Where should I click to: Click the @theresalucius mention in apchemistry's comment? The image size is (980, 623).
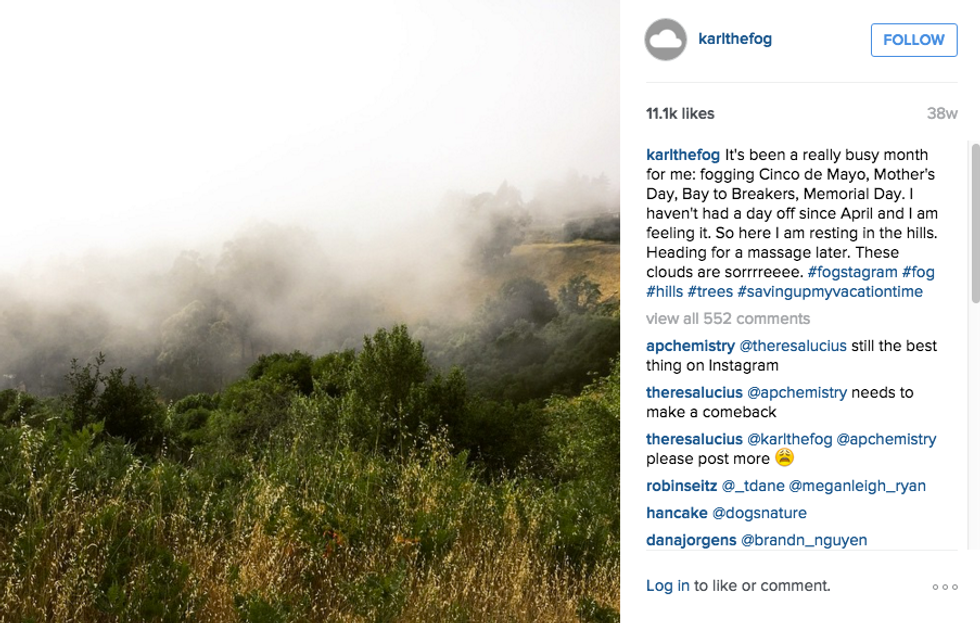(x=793, y=346)
